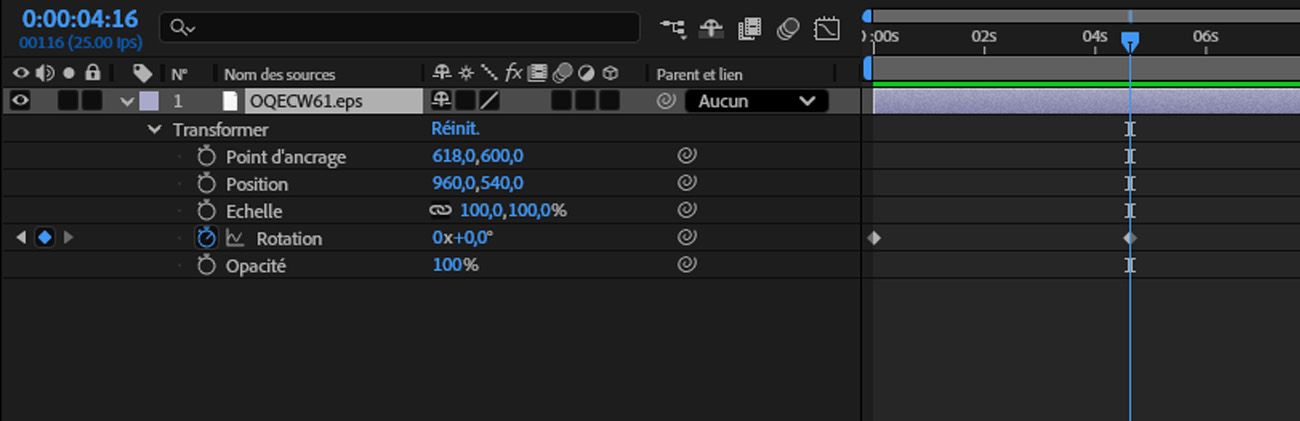Open the composition mini-flowchart icon
1300x421 pixels.
[674, 29]
